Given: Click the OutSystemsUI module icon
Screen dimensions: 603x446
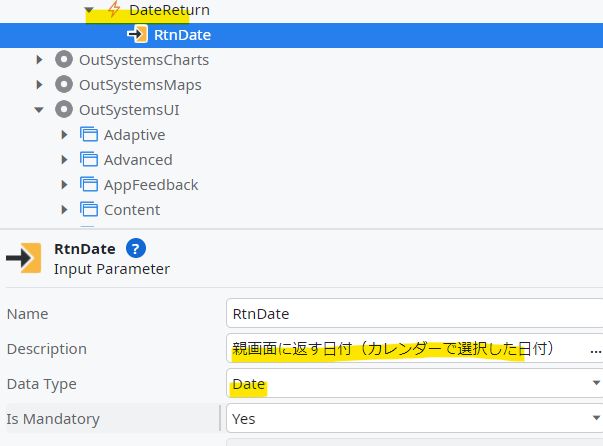Looking at the screenshot, I should (64, 110).
